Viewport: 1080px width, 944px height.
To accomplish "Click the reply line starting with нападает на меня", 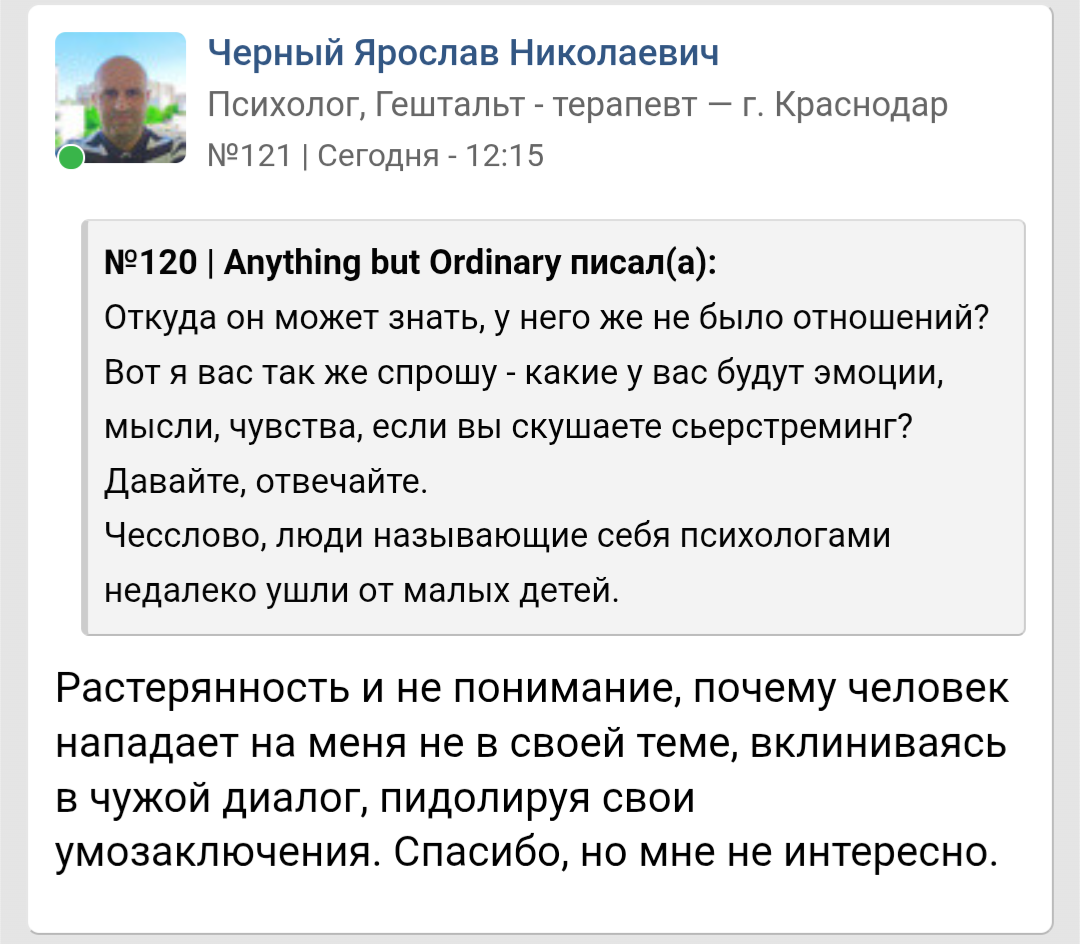I will point(531,743).
